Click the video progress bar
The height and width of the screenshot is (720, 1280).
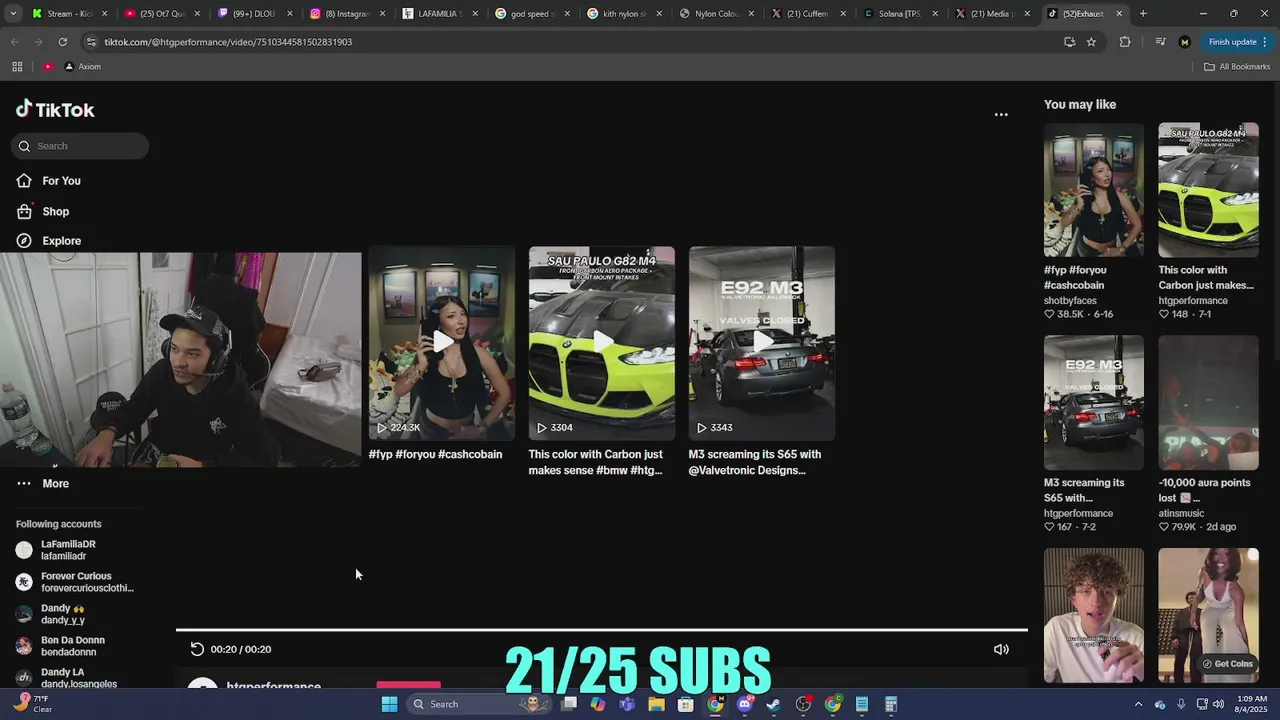602,630
